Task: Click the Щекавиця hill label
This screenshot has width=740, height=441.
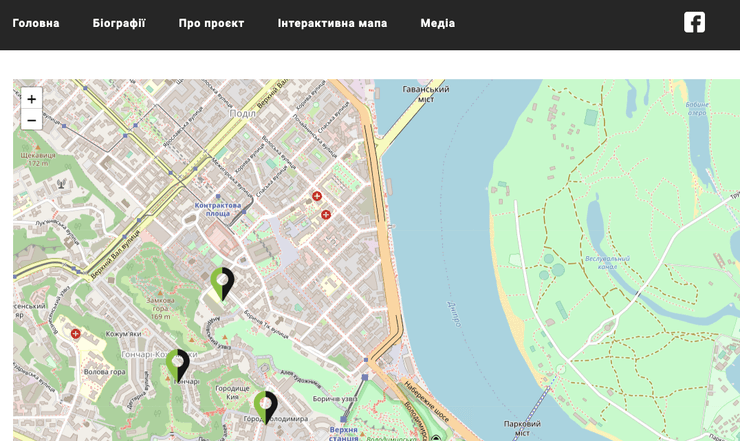Action: click(37, 158)
